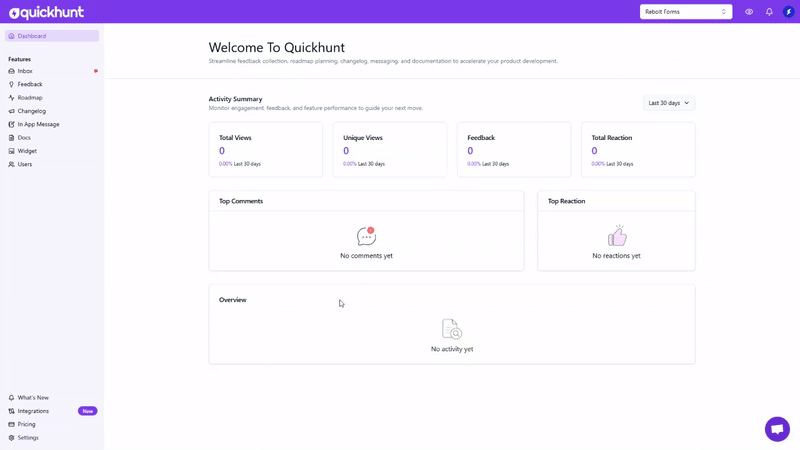The width and height of the screenshot is (800, 450).
Task: Click the Welcome To Quickhunt title
Action: tap(277, 47)
